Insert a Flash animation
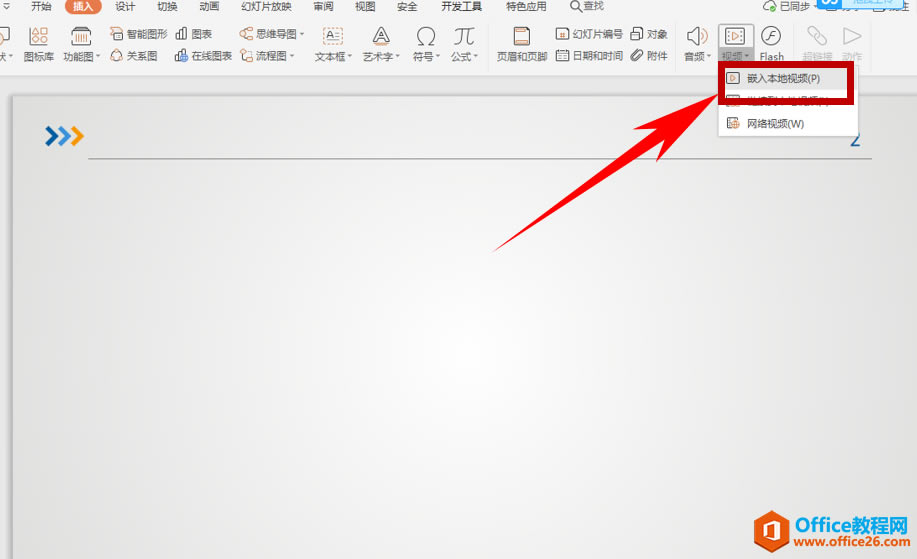This screenshot has width=917, height=559. pyautogui.click(x=771, y=44)
